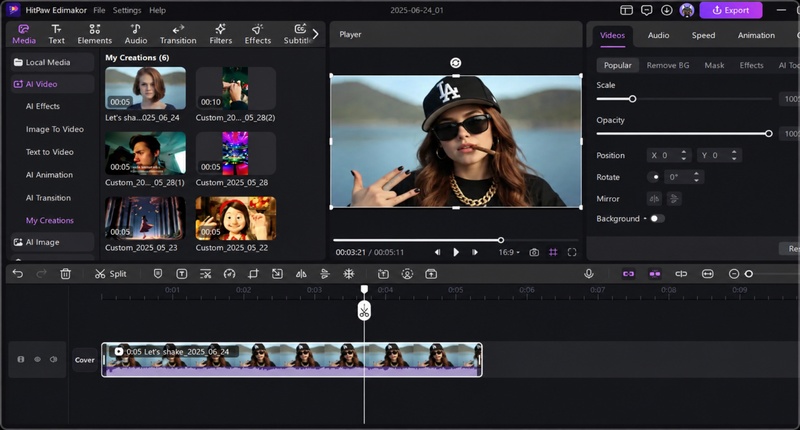Image resolution: width=800 pixels, height=430 pixels.
Task: Click the text box tool in the timeline toolbar
Action: click(x=182, y=274)
